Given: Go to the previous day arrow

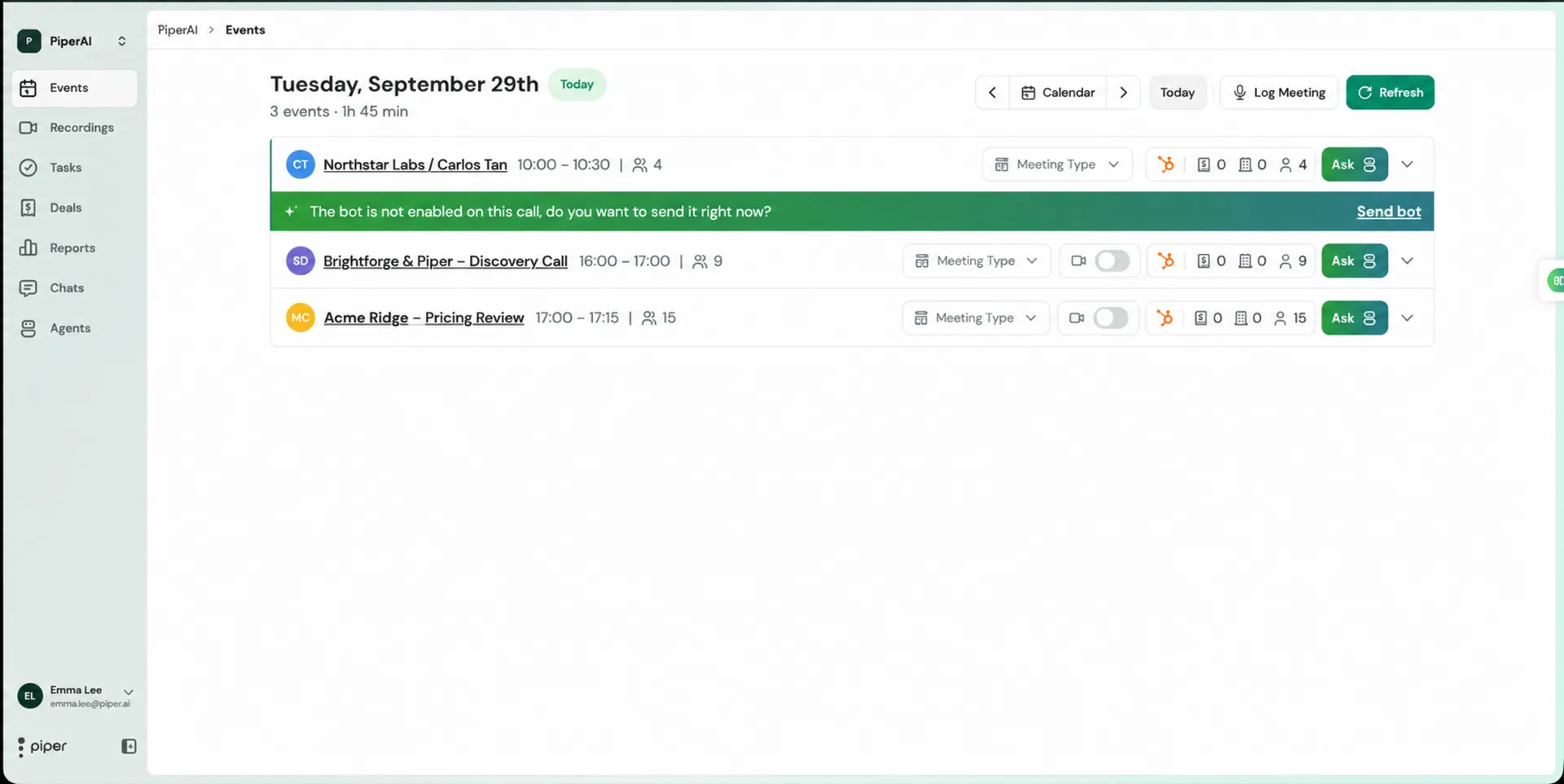Looking at the screenshot, I should 992,93.
